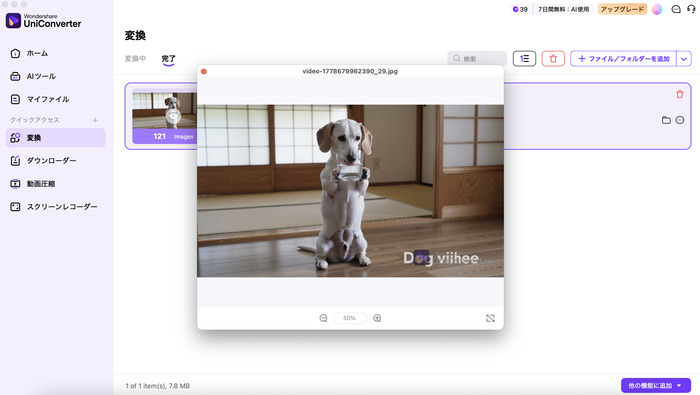
Task: Click the UniConverter logo
Action: point(43,21)
